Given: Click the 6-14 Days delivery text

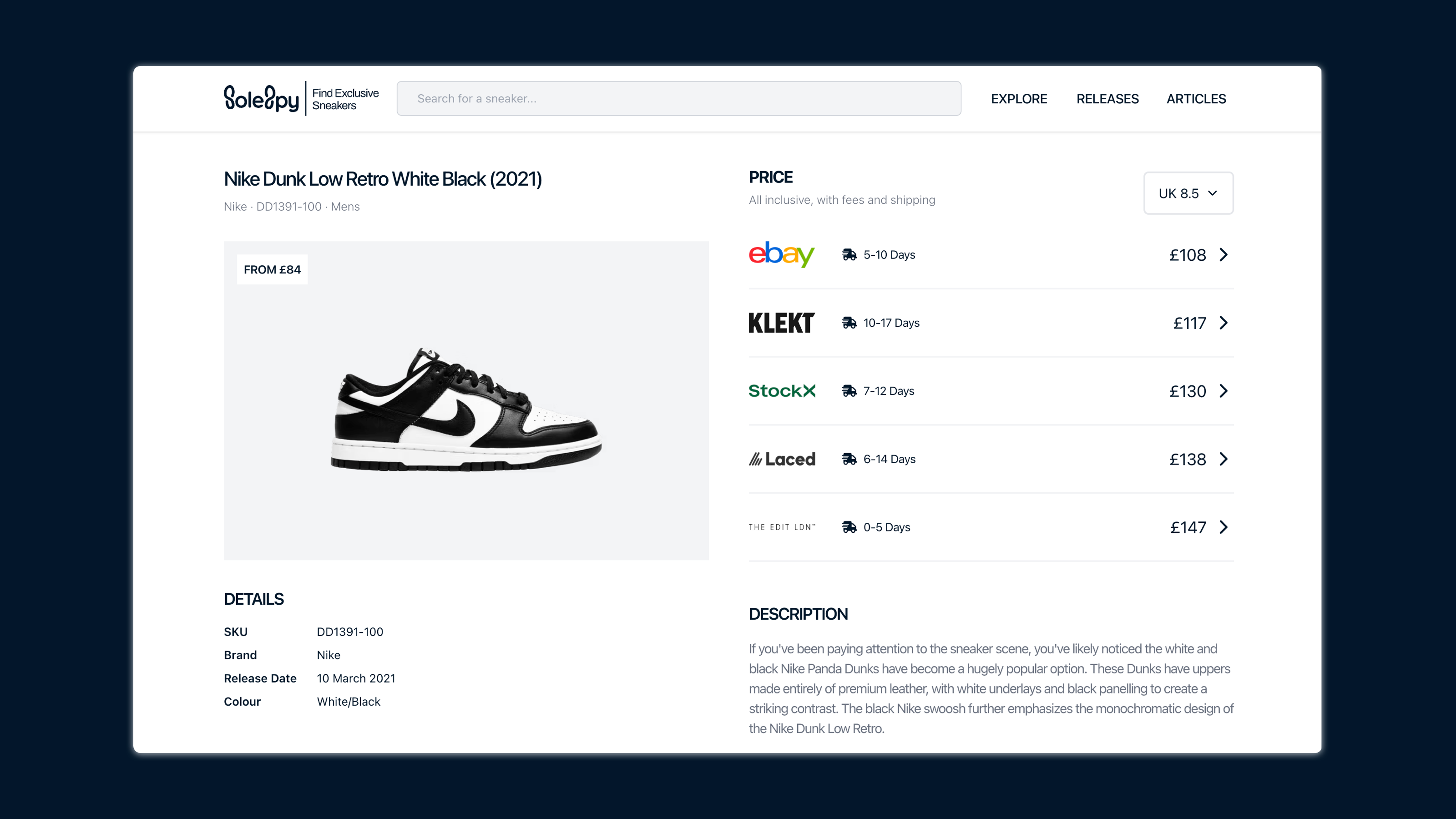Looking at the screenshot, I should click(x=889, y=459).
